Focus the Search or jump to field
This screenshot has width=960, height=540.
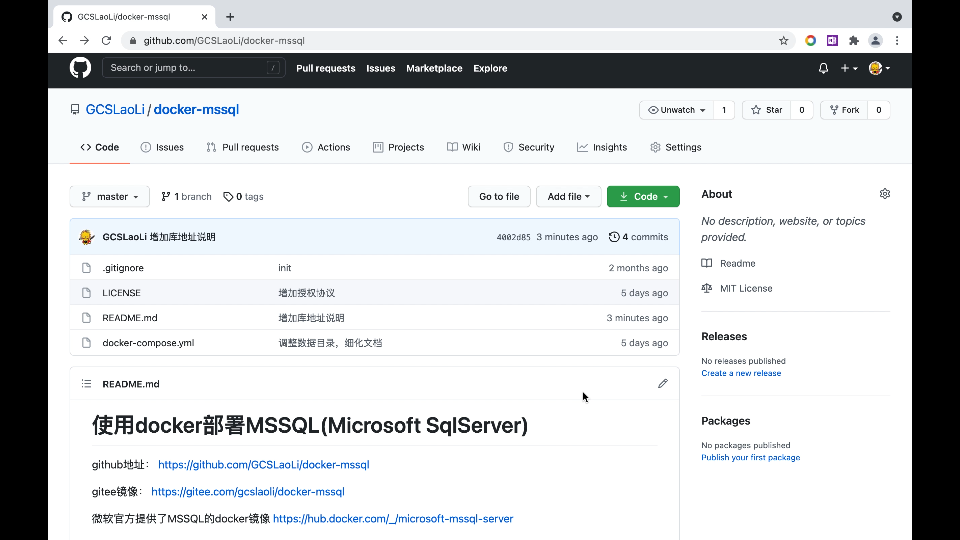(193, 68)
